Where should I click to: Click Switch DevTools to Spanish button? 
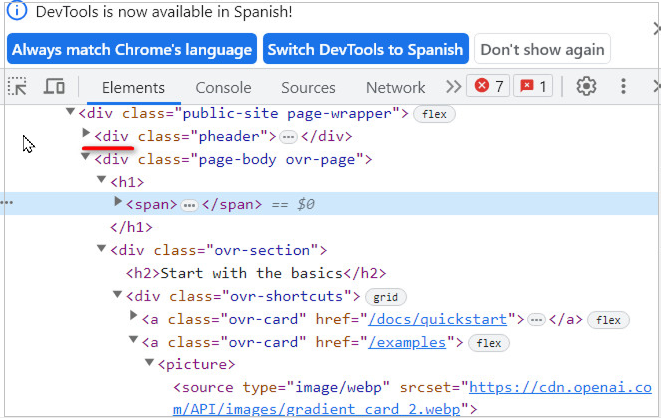366,49
